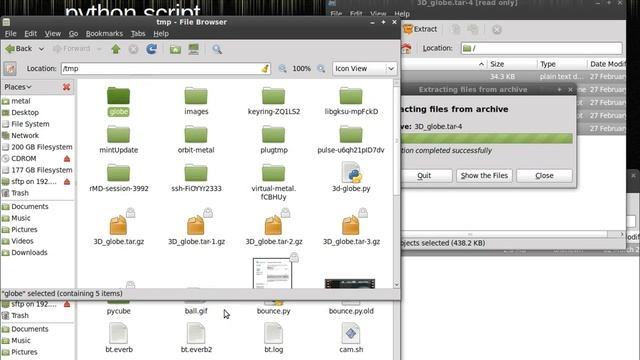Select the orbit-metal folder
Image resolution: width=640 pixels, height=360 pixels.
click(196, 140)
